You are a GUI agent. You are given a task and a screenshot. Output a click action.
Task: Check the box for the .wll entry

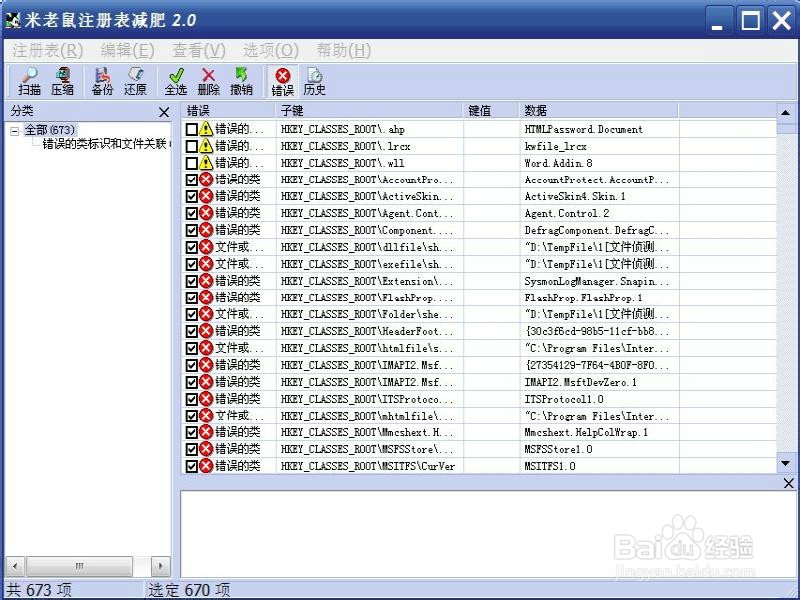[x=191, y=163]
